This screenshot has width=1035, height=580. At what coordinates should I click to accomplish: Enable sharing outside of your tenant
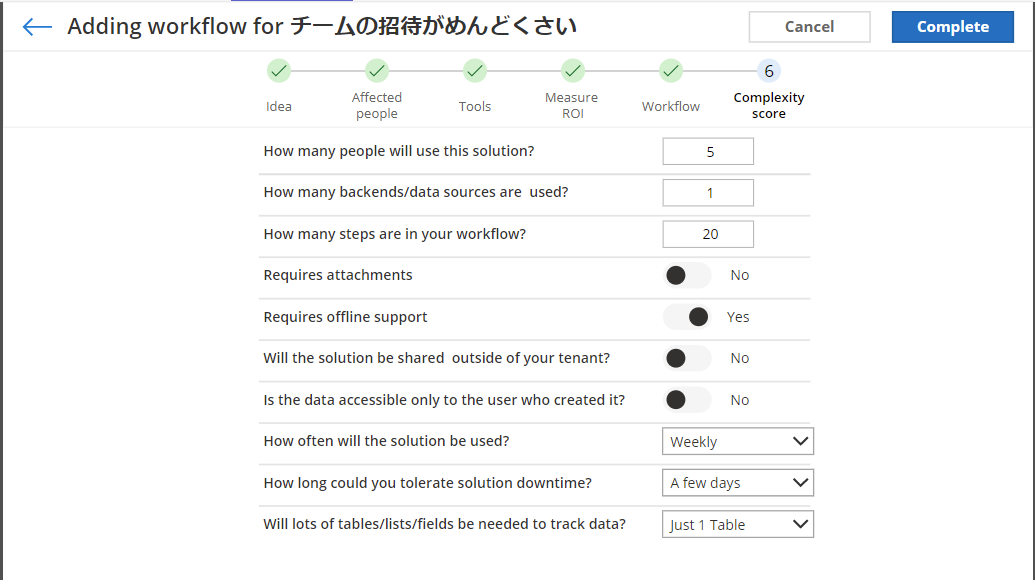pyautogui.click(x=687, y=358)
